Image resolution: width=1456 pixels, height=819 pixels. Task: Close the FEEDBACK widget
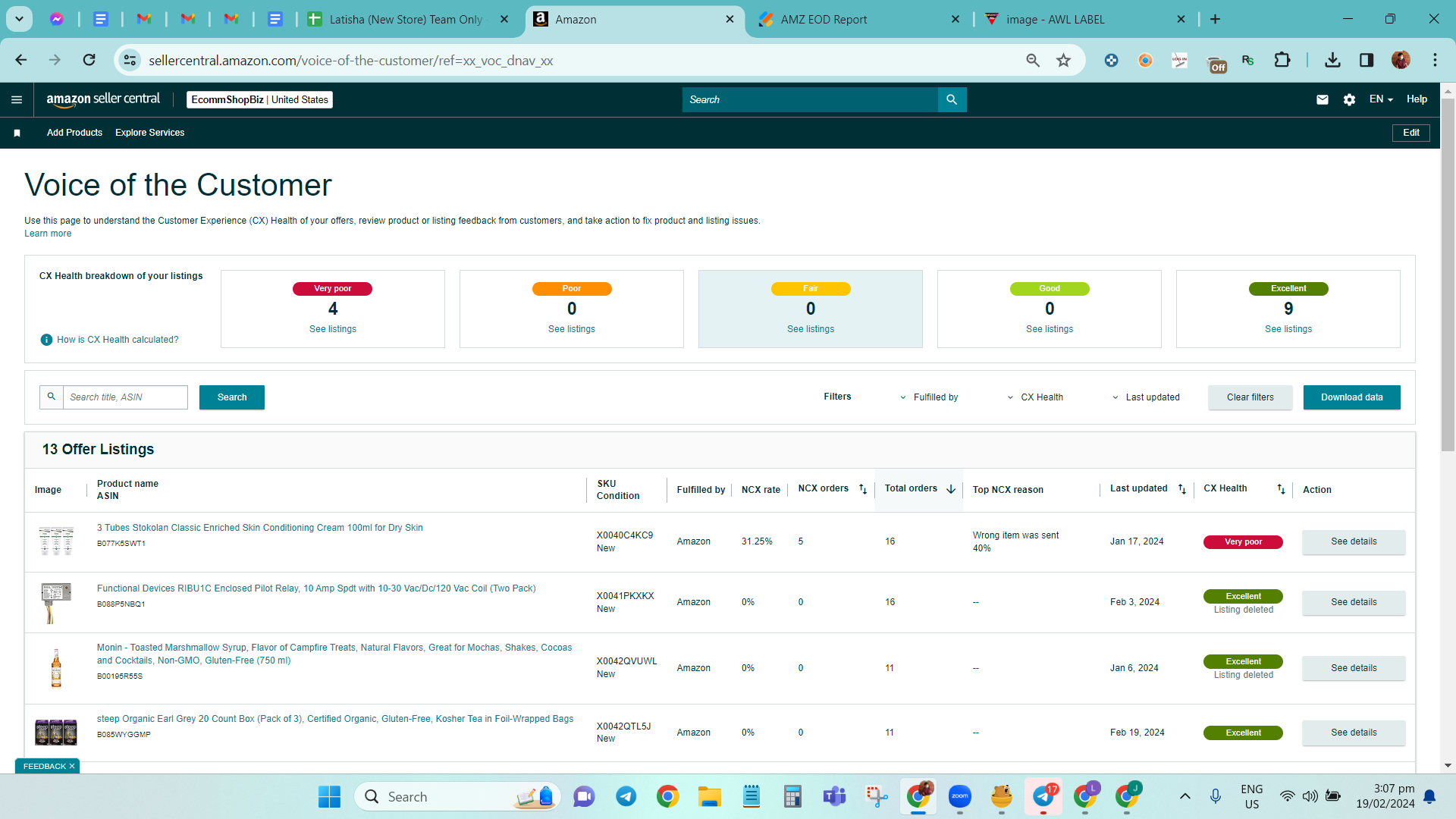click(x=72, y=766)
